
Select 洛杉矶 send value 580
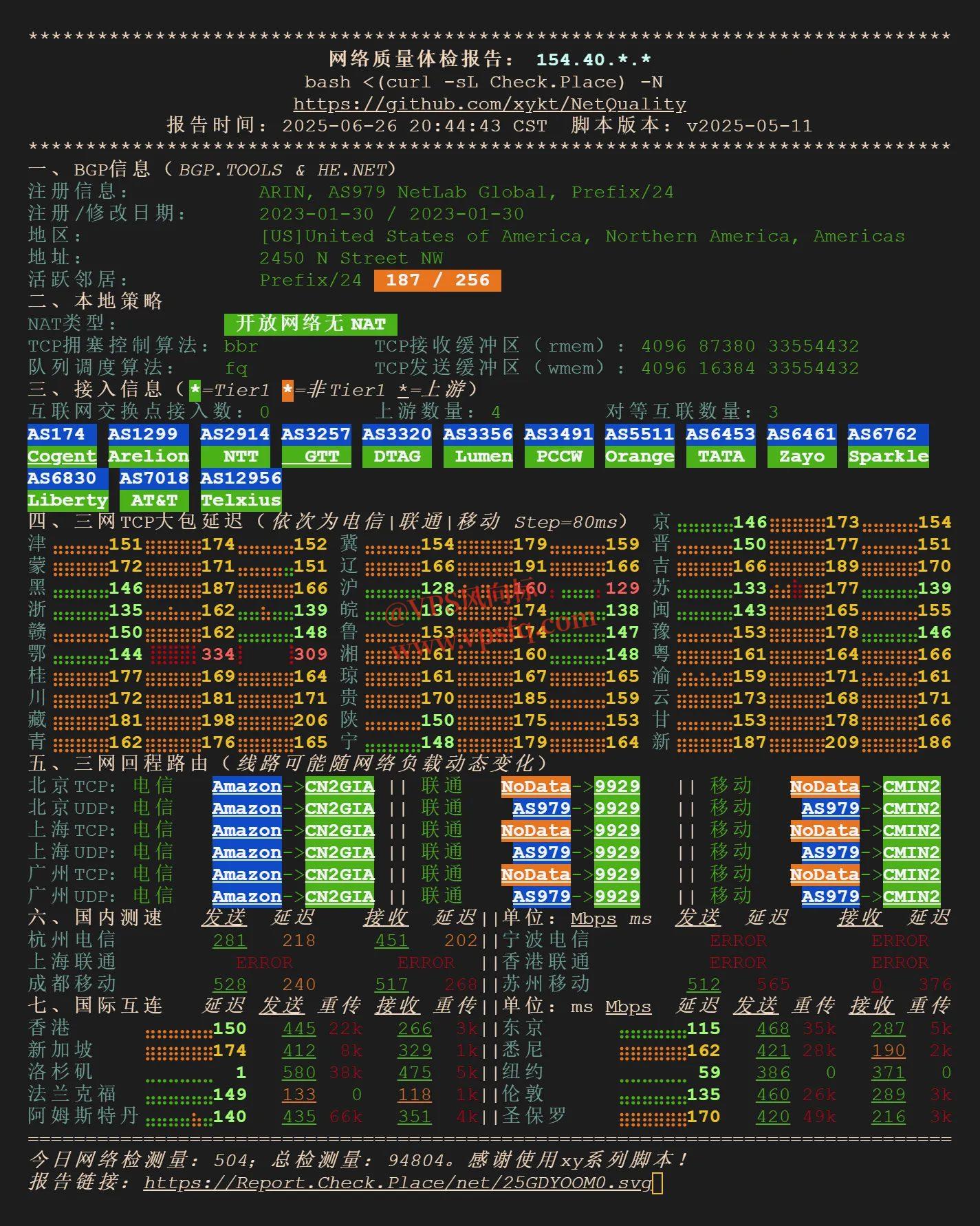tap(299, 1073)
